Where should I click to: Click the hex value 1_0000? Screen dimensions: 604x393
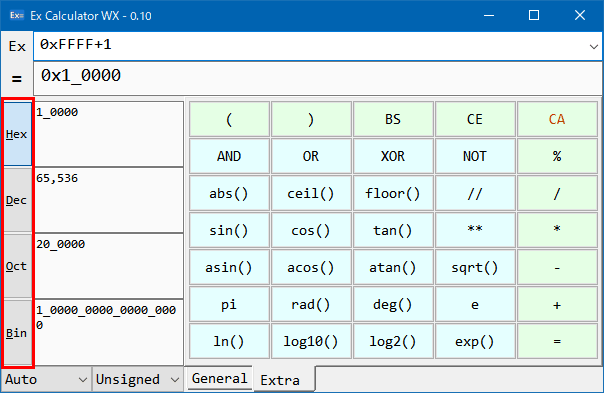coord(57,112)
